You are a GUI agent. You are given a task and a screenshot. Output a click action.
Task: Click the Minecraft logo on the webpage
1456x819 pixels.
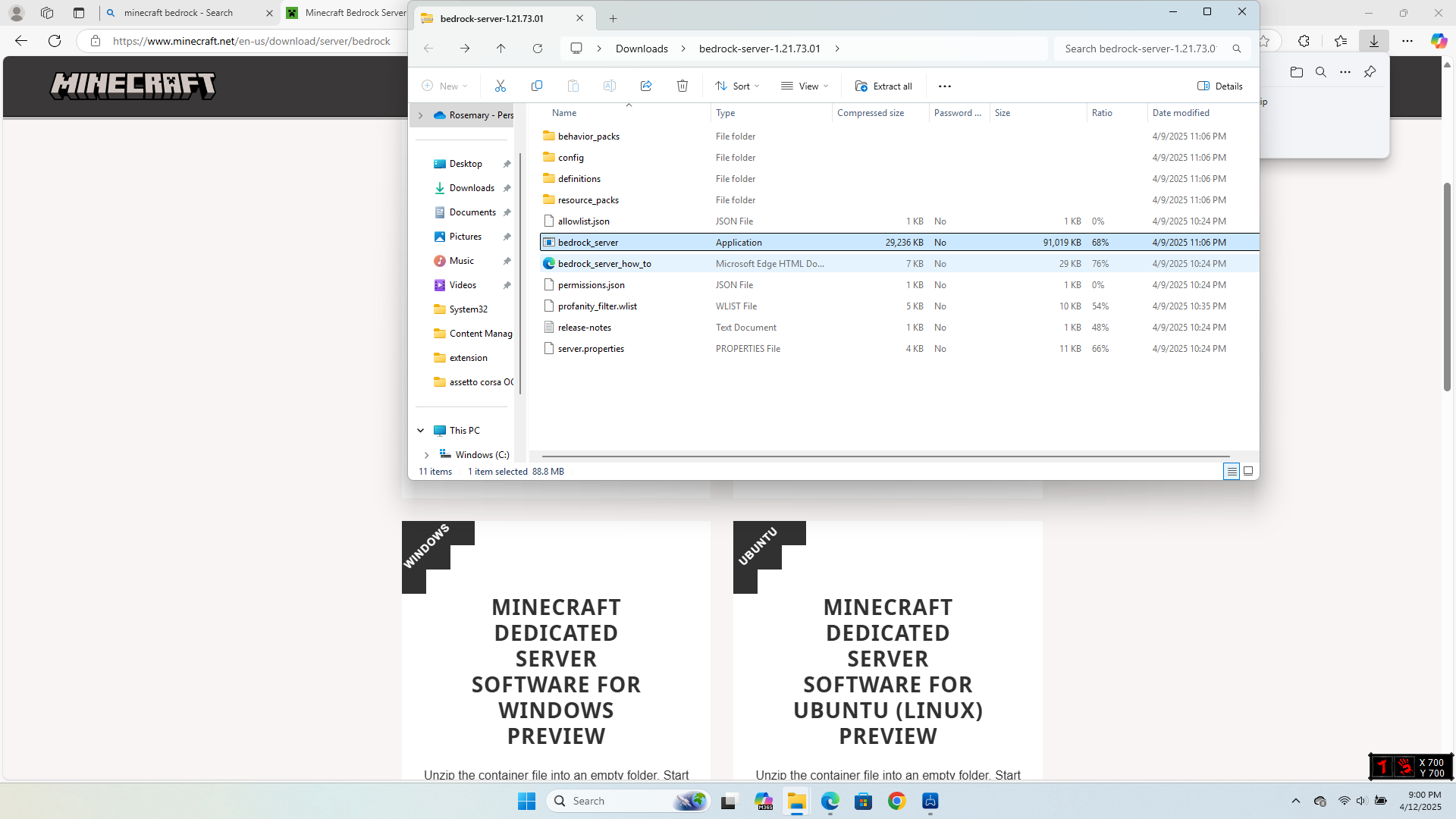pyautogui.click(x=133, y=86)
